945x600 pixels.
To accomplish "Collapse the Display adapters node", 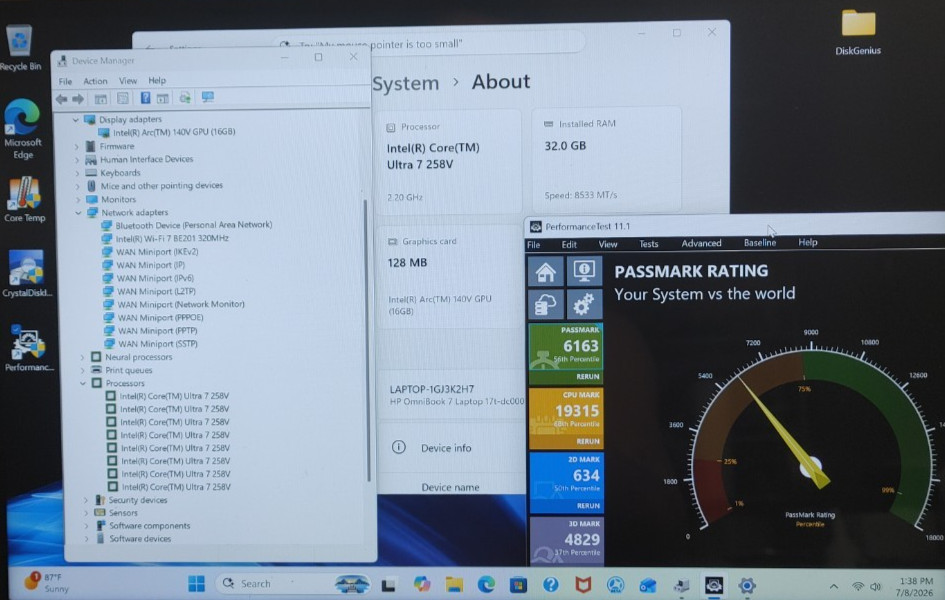I will (x=75, y=120).
